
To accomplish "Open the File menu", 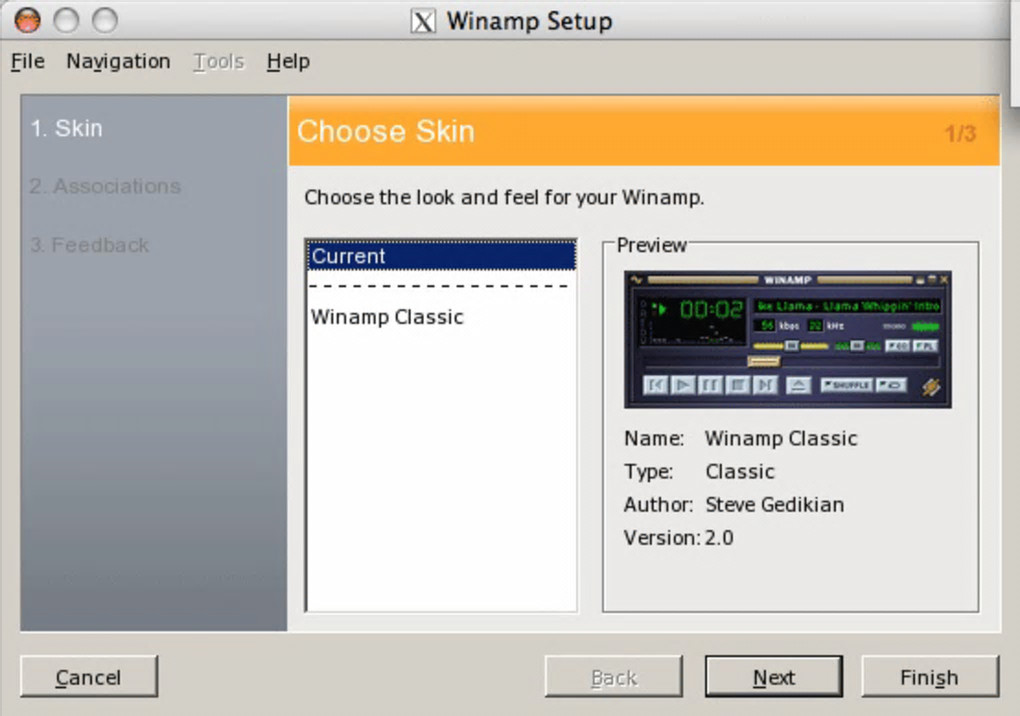I will pos(28,61).
